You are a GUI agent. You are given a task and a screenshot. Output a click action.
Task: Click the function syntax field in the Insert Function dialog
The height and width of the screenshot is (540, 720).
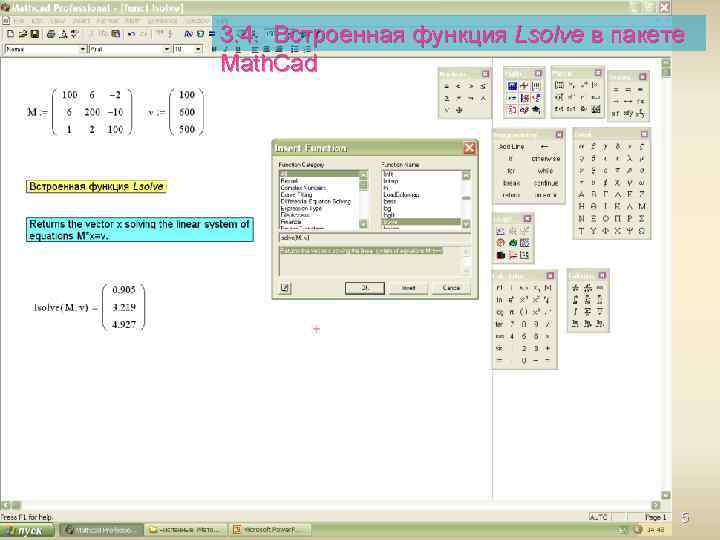click(x=375, y=238)
